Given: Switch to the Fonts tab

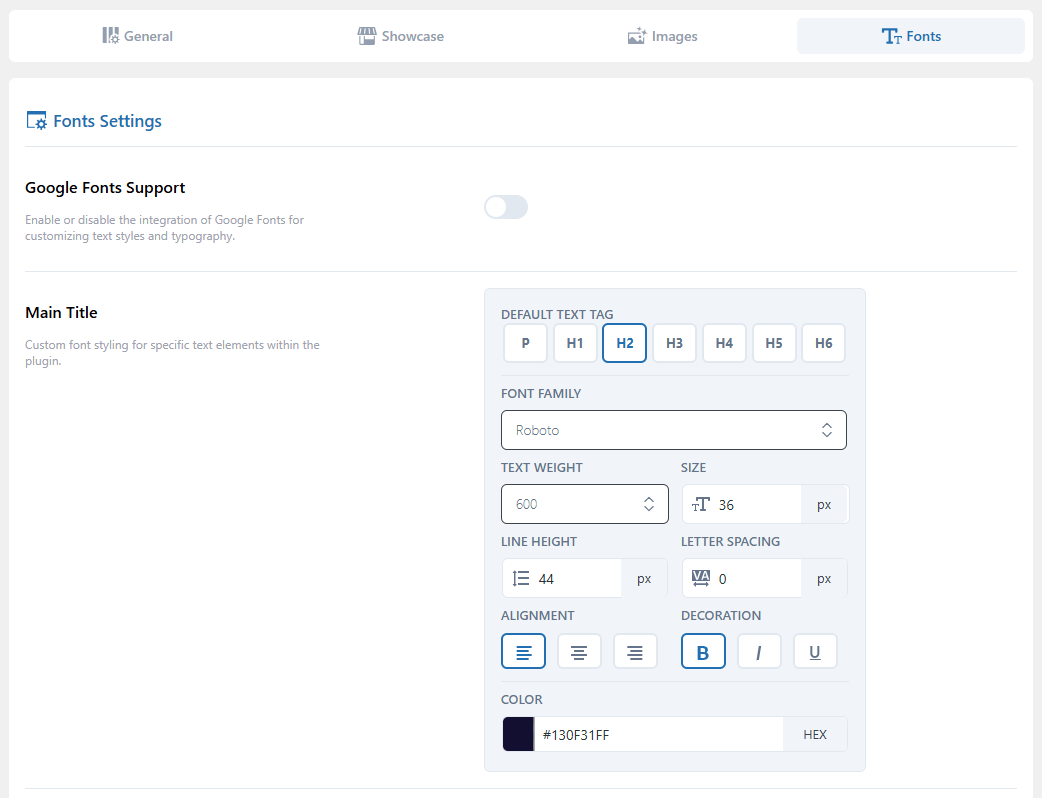Looking at the screenshot, I should [910, 36].
